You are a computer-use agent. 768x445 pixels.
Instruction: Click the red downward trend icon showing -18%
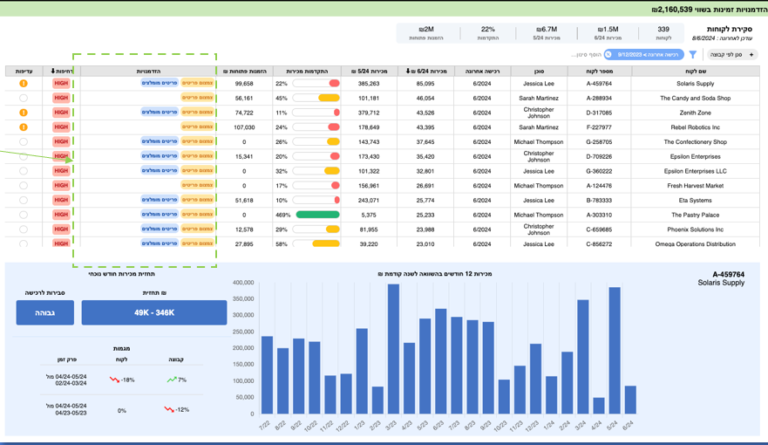coord(114,379)
